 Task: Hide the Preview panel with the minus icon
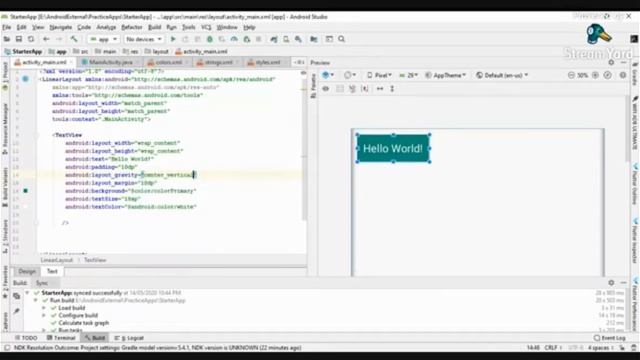click(623, 62)
